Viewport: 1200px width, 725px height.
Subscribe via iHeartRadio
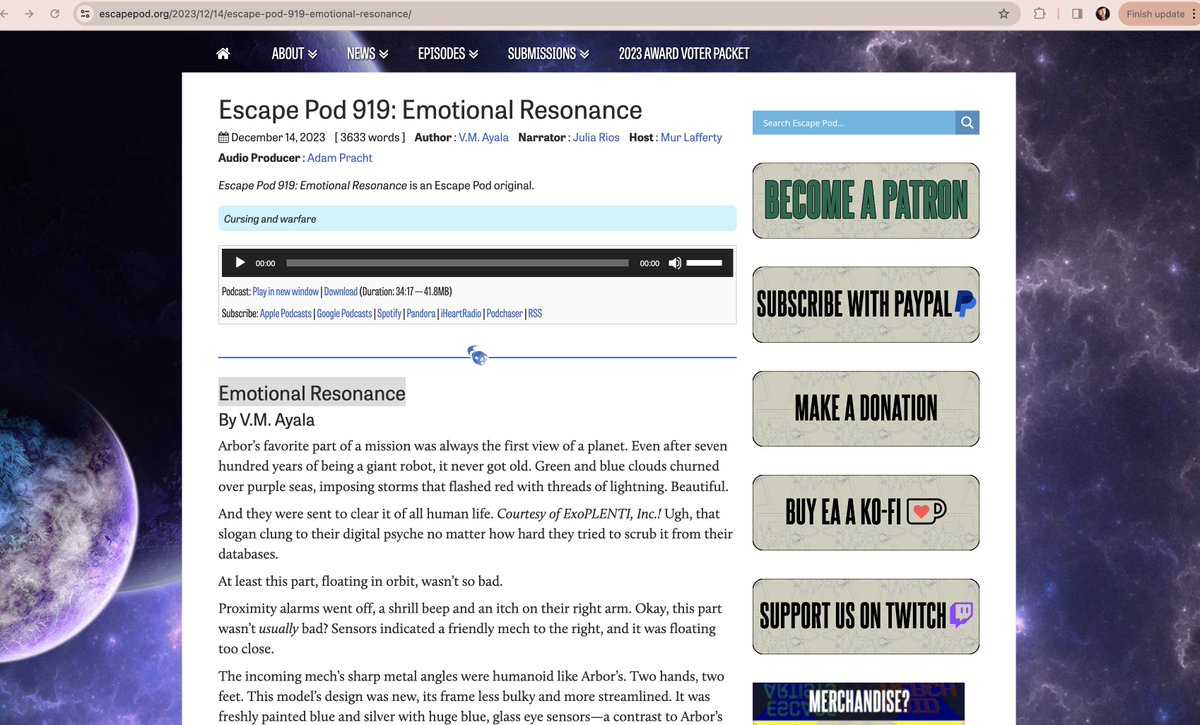point(461,313)
